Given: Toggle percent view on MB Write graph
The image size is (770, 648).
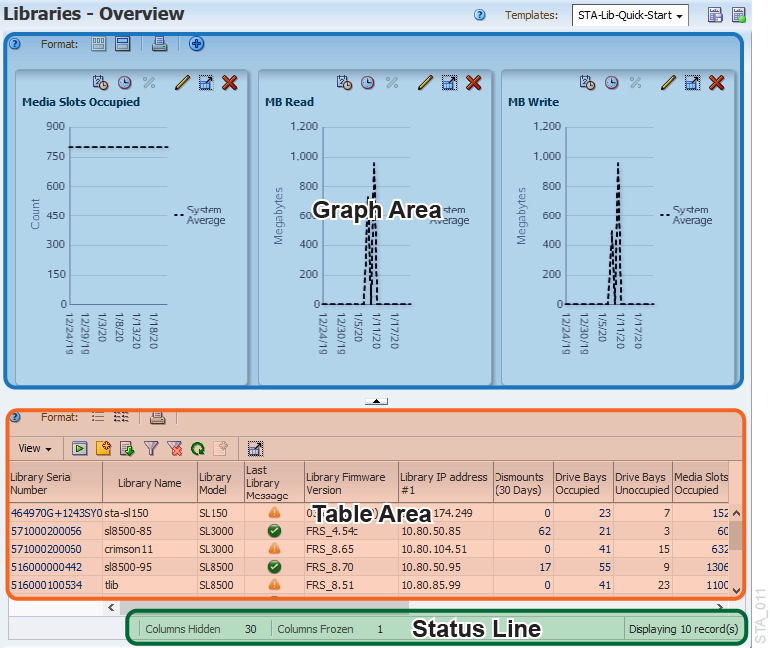Looking at the screenshot, I should pos(635,82).
